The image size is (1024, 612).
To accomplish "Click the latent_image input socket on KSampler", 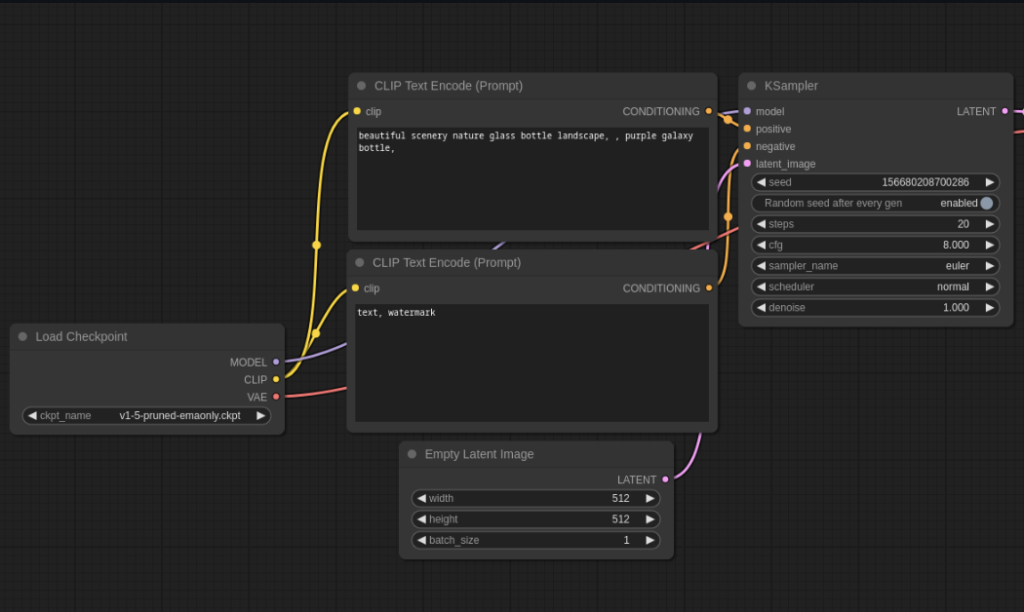I will [x=747, y=164].
